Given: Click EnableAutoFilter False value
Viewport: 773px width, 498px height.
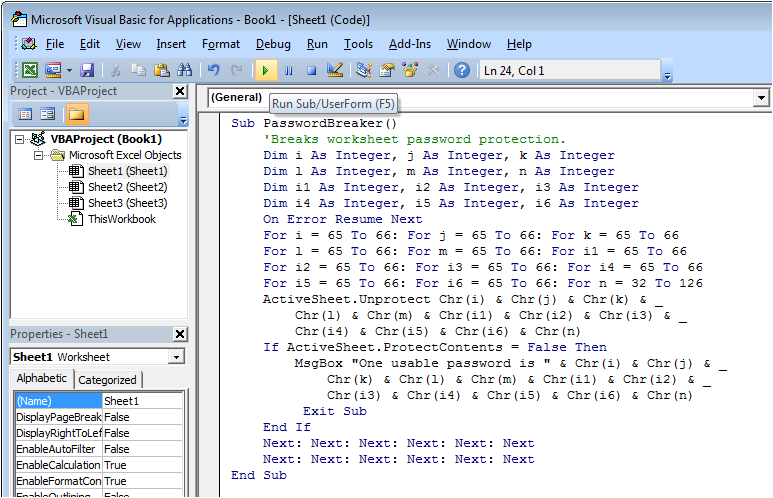Looking at the screenshot, I should [x=142, y=449].
